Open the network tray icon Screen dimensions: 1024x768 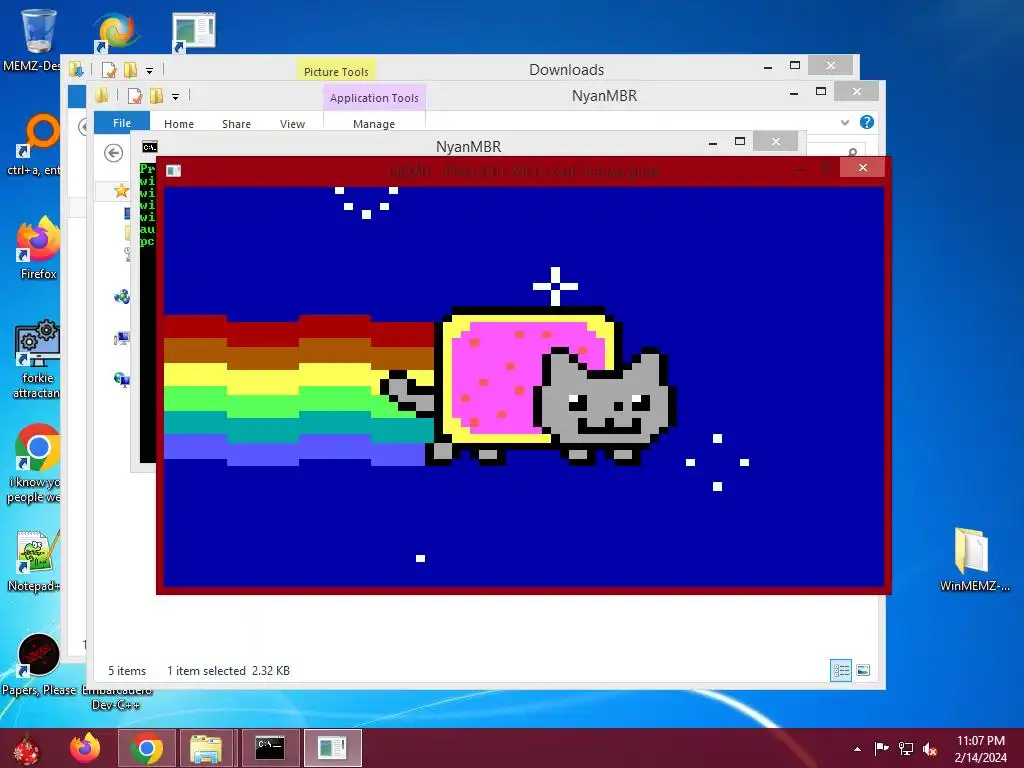[905, 749]
